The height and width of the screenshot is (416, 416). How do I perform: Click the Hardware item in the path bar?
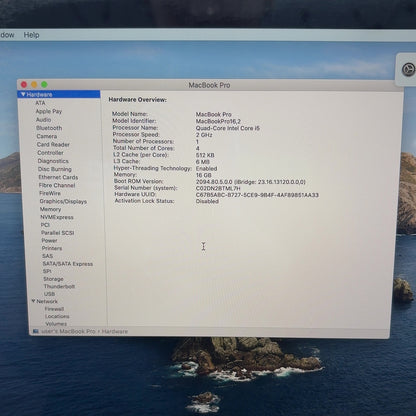point(115,331)
